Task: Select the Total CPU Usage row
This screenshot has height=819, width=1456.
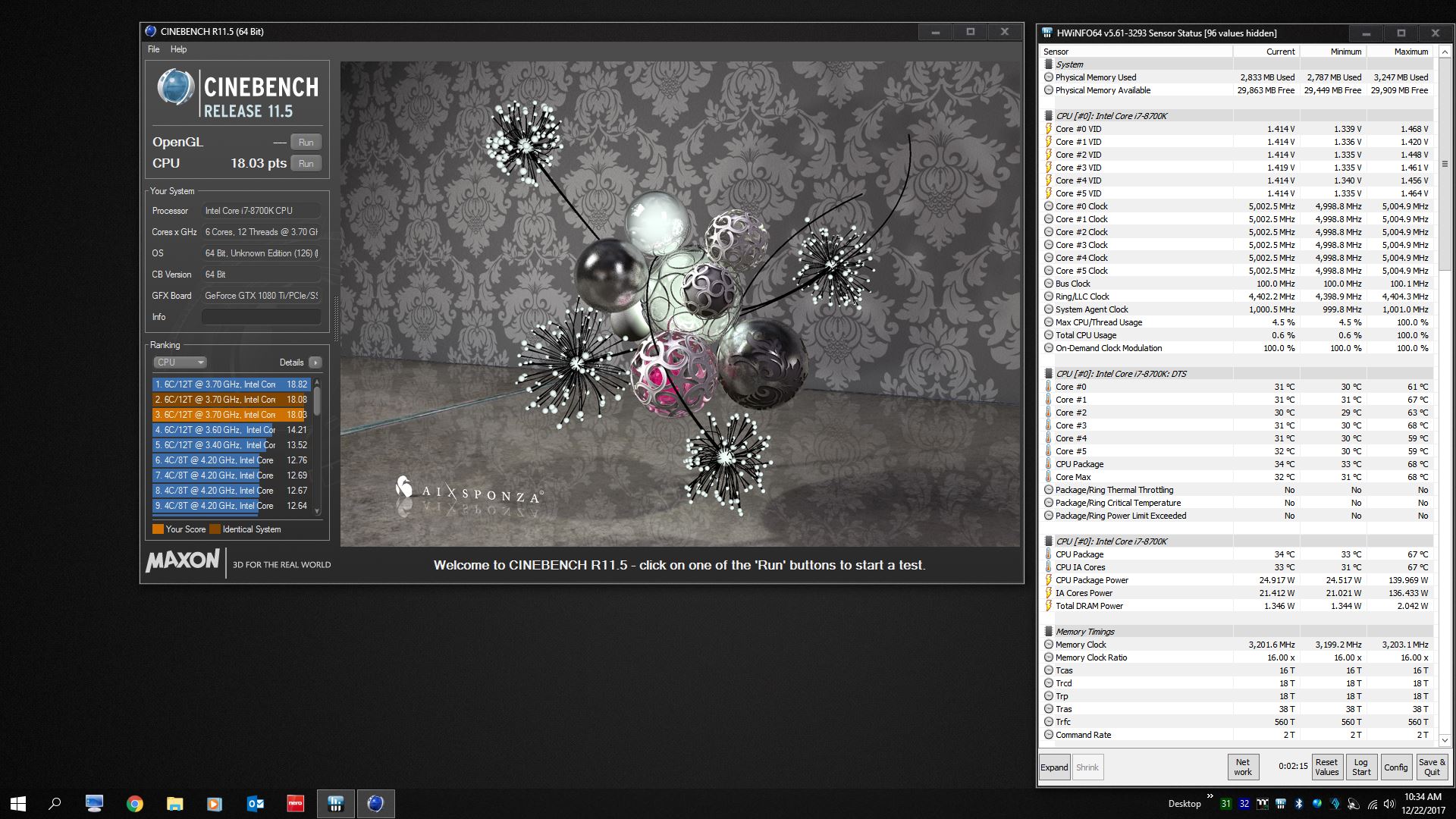Action: coord(1238,335)
